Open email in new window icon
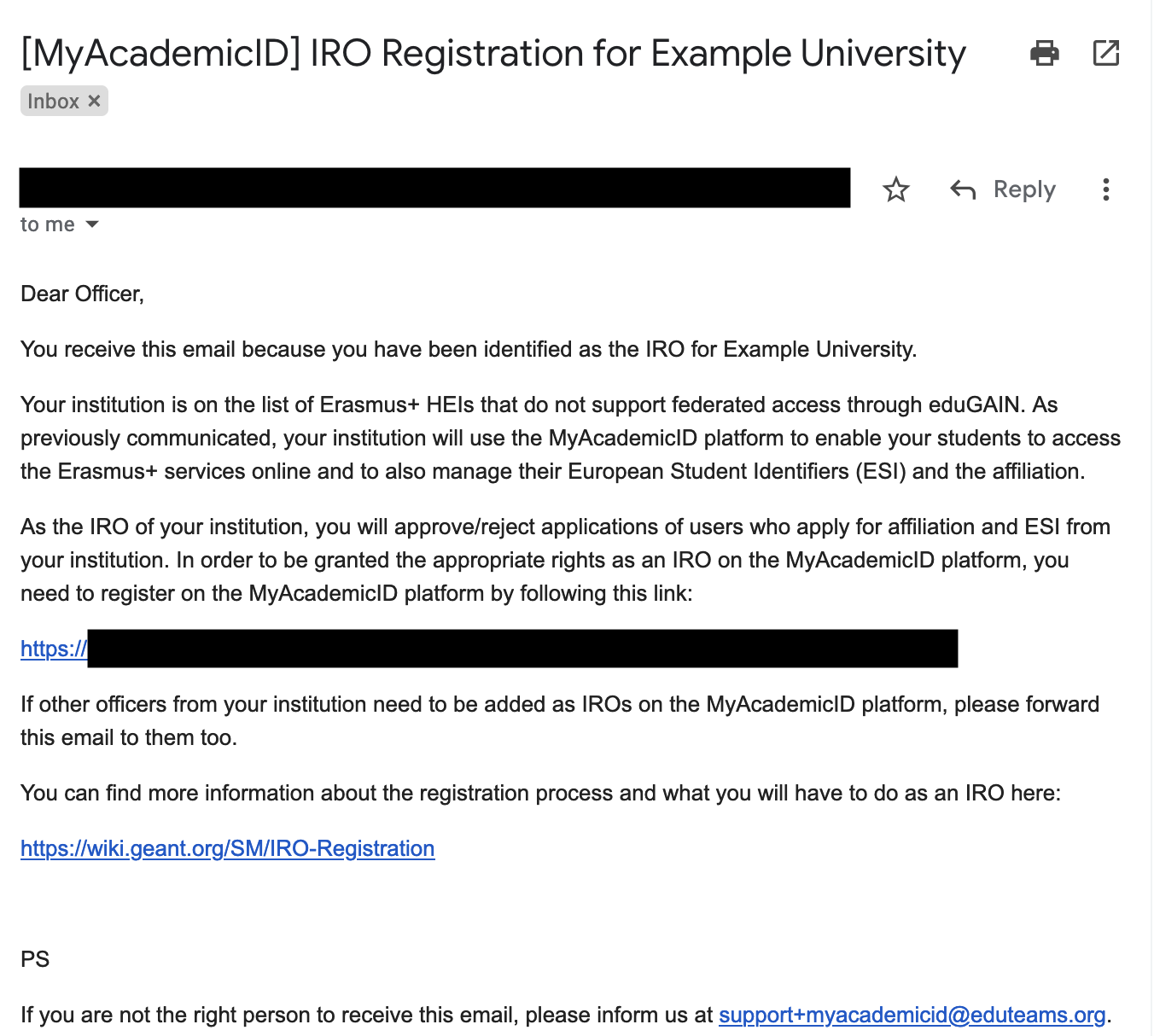Screen dimensions: 1154x1036 pos(1105,53)
